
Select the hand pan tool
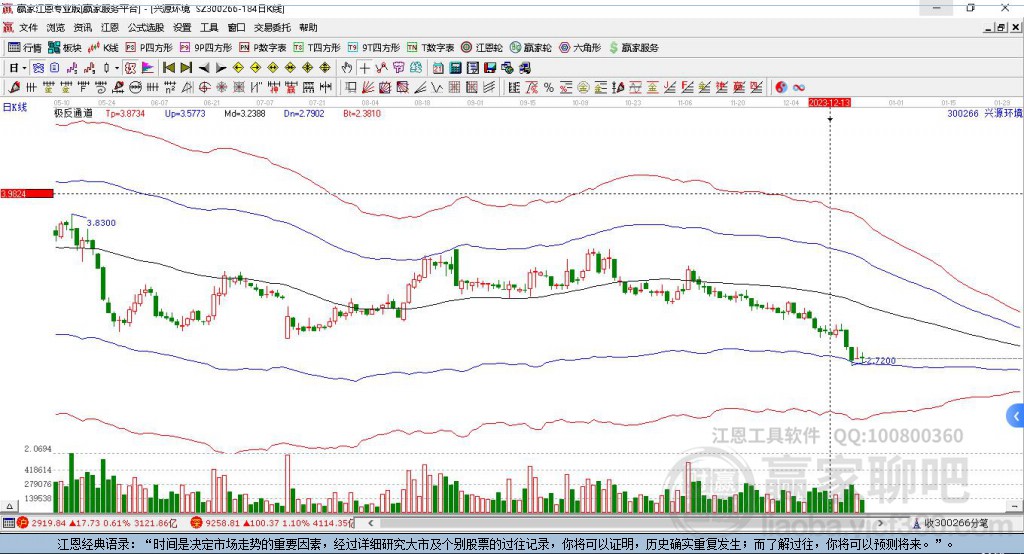(x=346, y=68)
